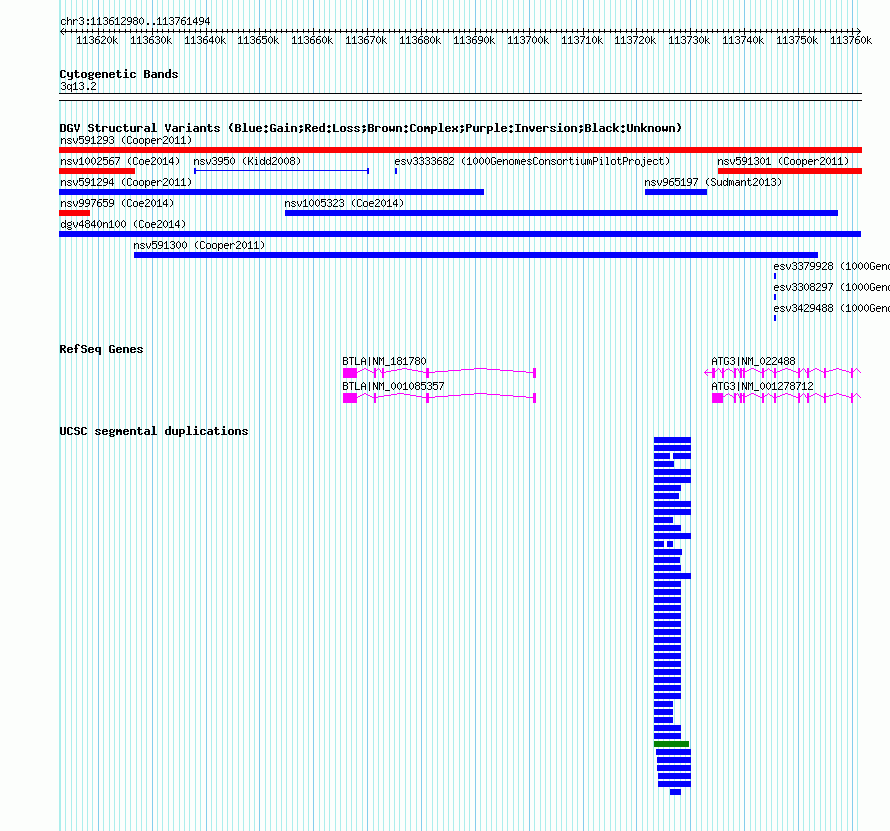Click the nsv591301 (Cooper2011) label

tap(783, 161)
